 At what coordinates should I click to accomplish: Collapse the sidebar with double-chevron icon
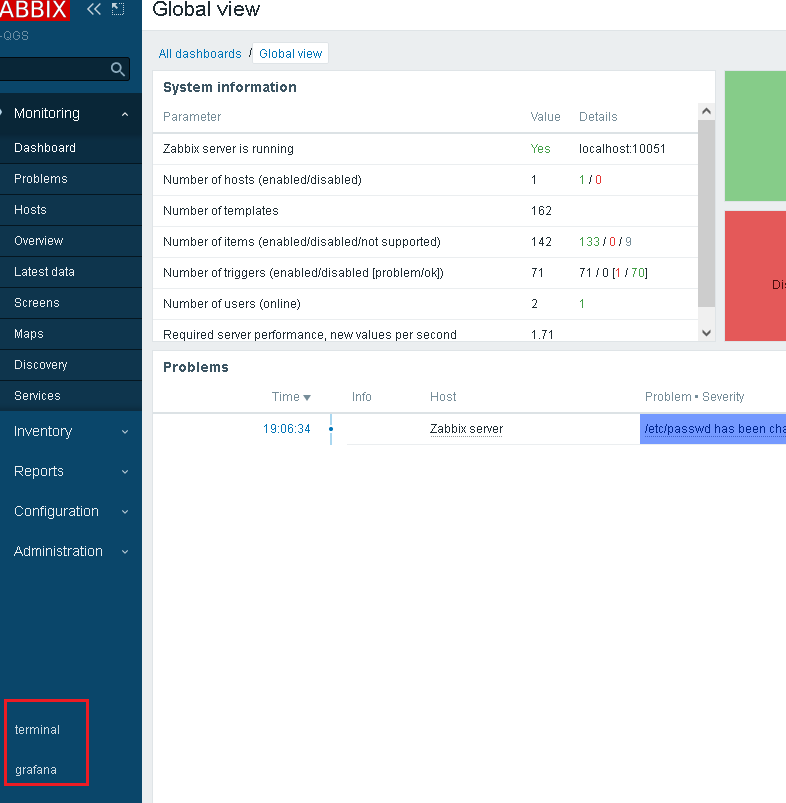pos(94,9)
